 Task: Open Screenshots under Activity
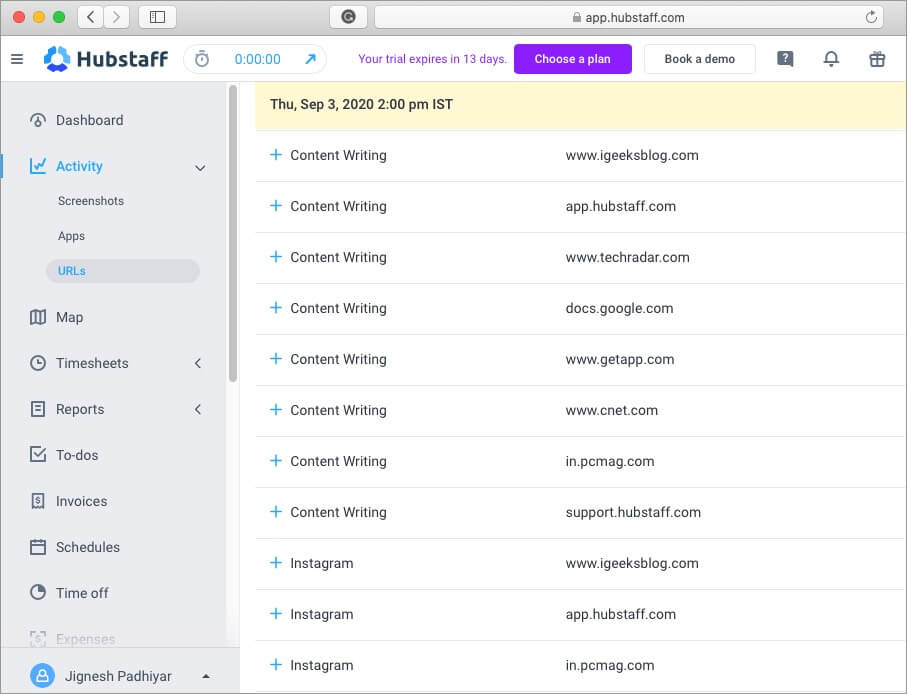pos(91,201)
